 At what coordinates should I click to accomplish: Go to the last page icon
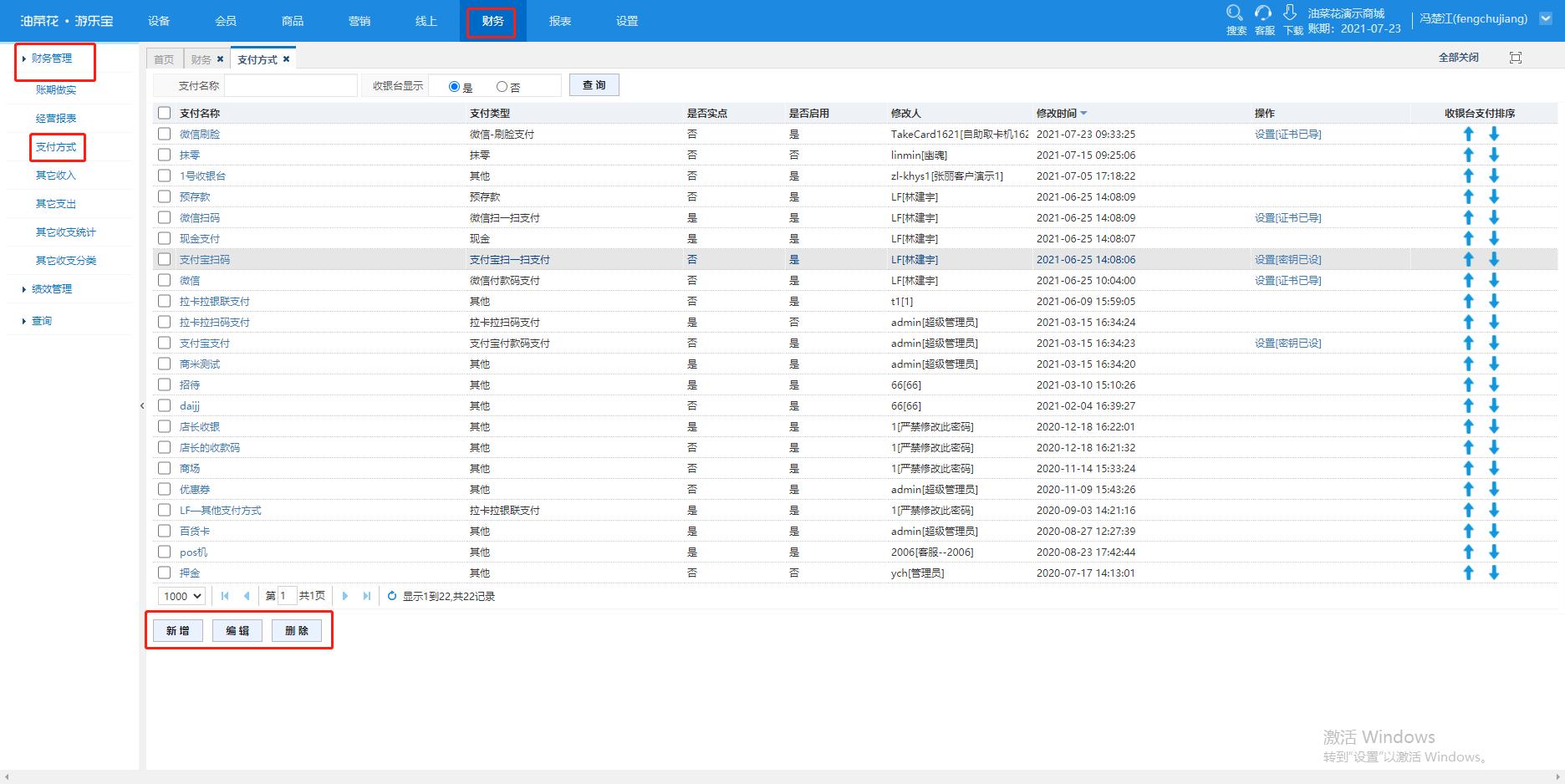[366, 596]
